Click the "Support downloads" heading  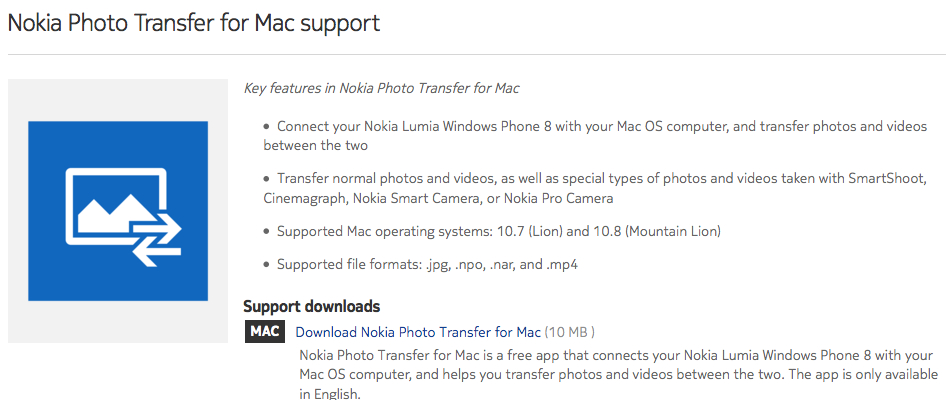point(311,306)
